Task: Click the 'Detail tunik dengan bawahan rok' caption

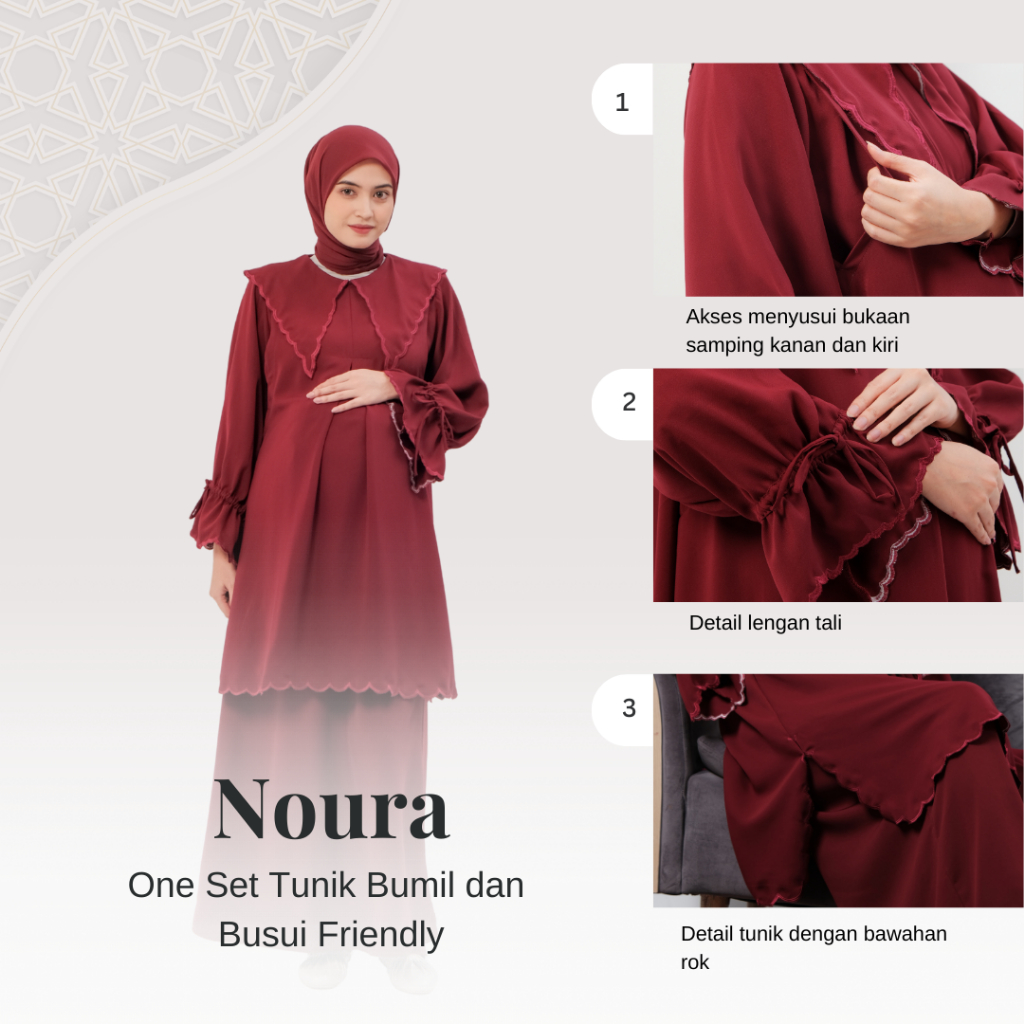Action: coord(813,948)
